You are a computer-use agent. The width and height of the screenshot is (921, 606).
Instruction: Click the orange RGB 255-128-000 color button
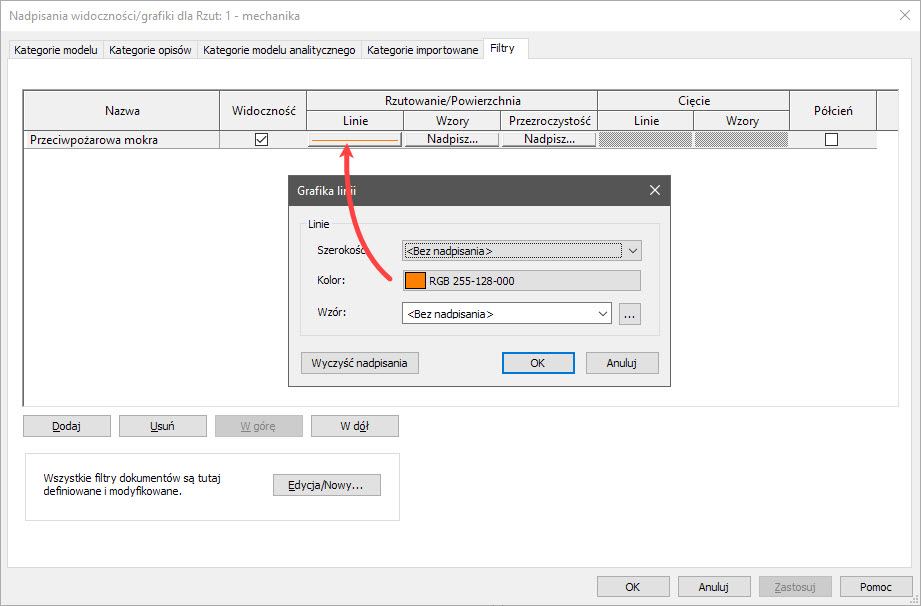pos(521,281)
